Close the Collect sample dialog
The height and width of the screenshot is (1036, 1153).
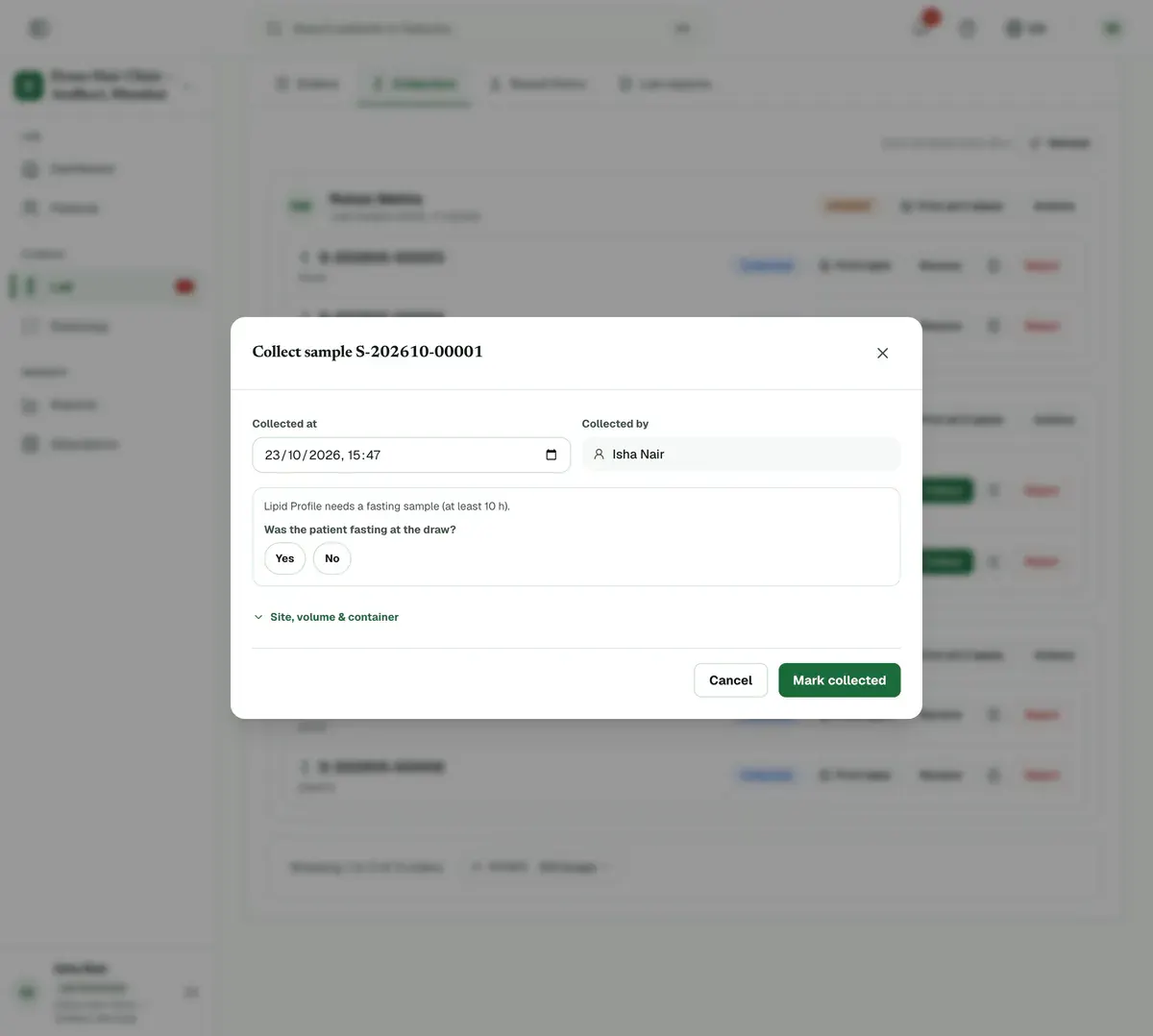coord(882,354)
